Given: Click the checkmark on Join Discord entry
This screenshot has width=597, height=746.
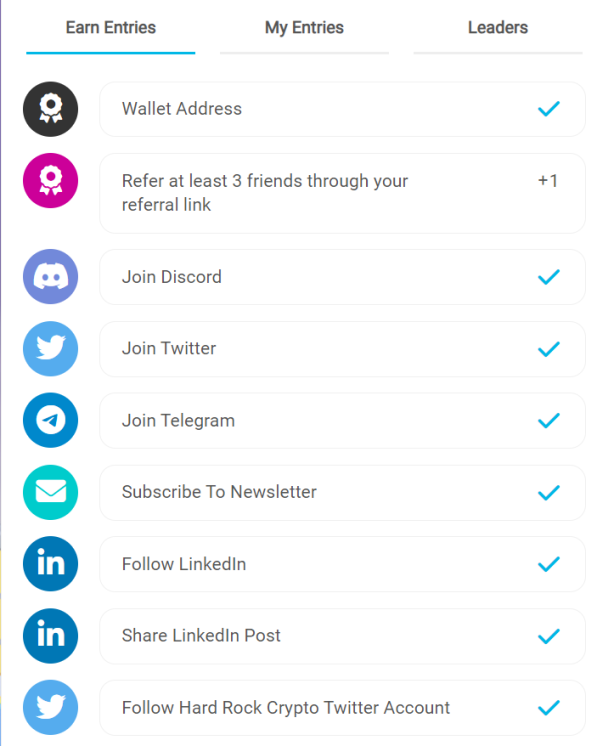Looking at the screenshot, I should point(548,277).
